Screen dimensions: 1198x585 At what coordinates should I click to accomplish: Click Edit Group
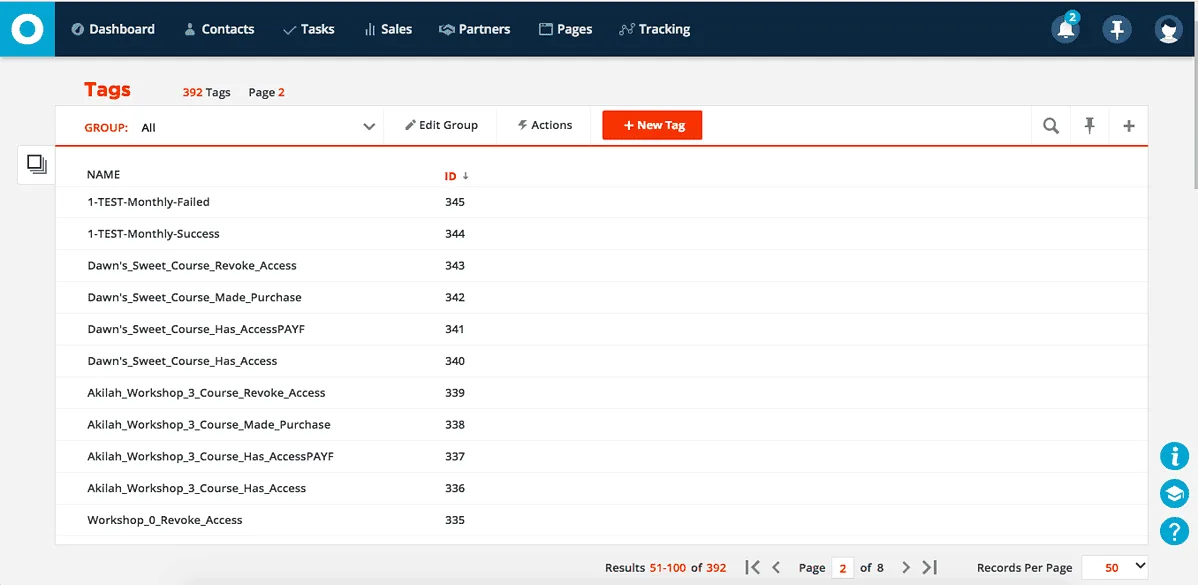[x=441, y=125]
